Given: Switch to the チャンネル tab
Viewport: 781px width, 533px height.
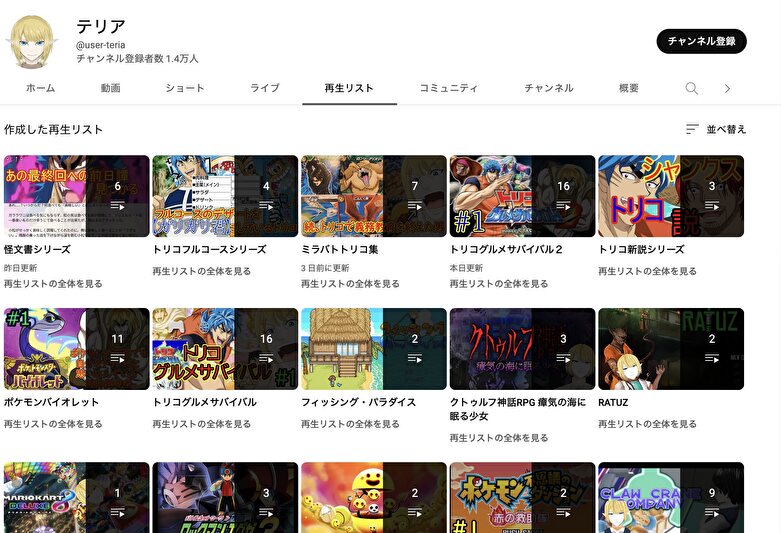Looking at the screenshot, I should click(x=549, y=88).
